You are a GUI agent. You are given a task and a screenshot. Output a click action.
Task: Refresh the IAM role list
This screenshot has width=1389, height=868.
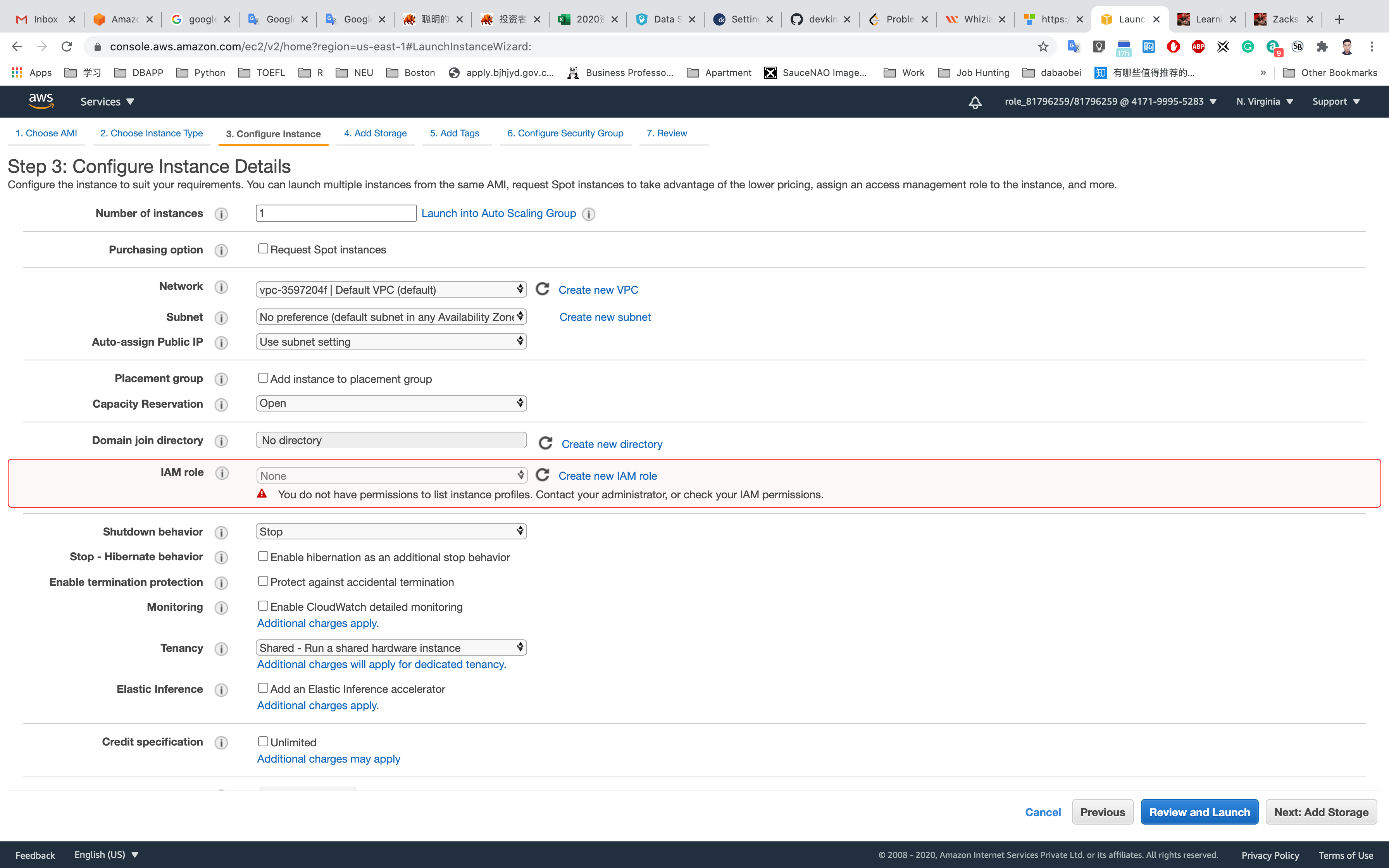click(x=543, y=475)
